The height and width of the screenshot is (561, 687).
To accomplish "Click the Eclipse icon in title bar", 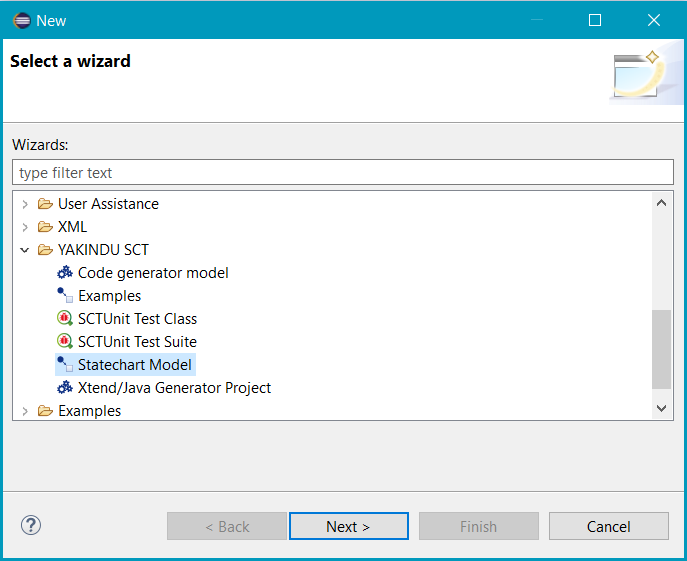I will (x=22, y=21).
